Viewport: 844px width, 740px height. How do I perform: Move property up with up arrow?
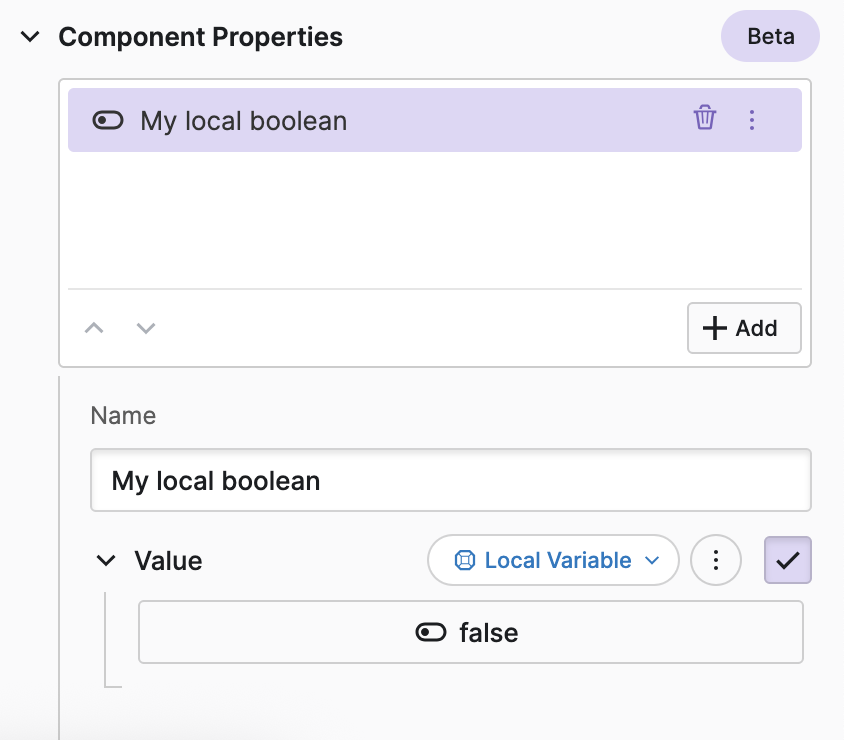pyautogui.click(x=94, y=328)
